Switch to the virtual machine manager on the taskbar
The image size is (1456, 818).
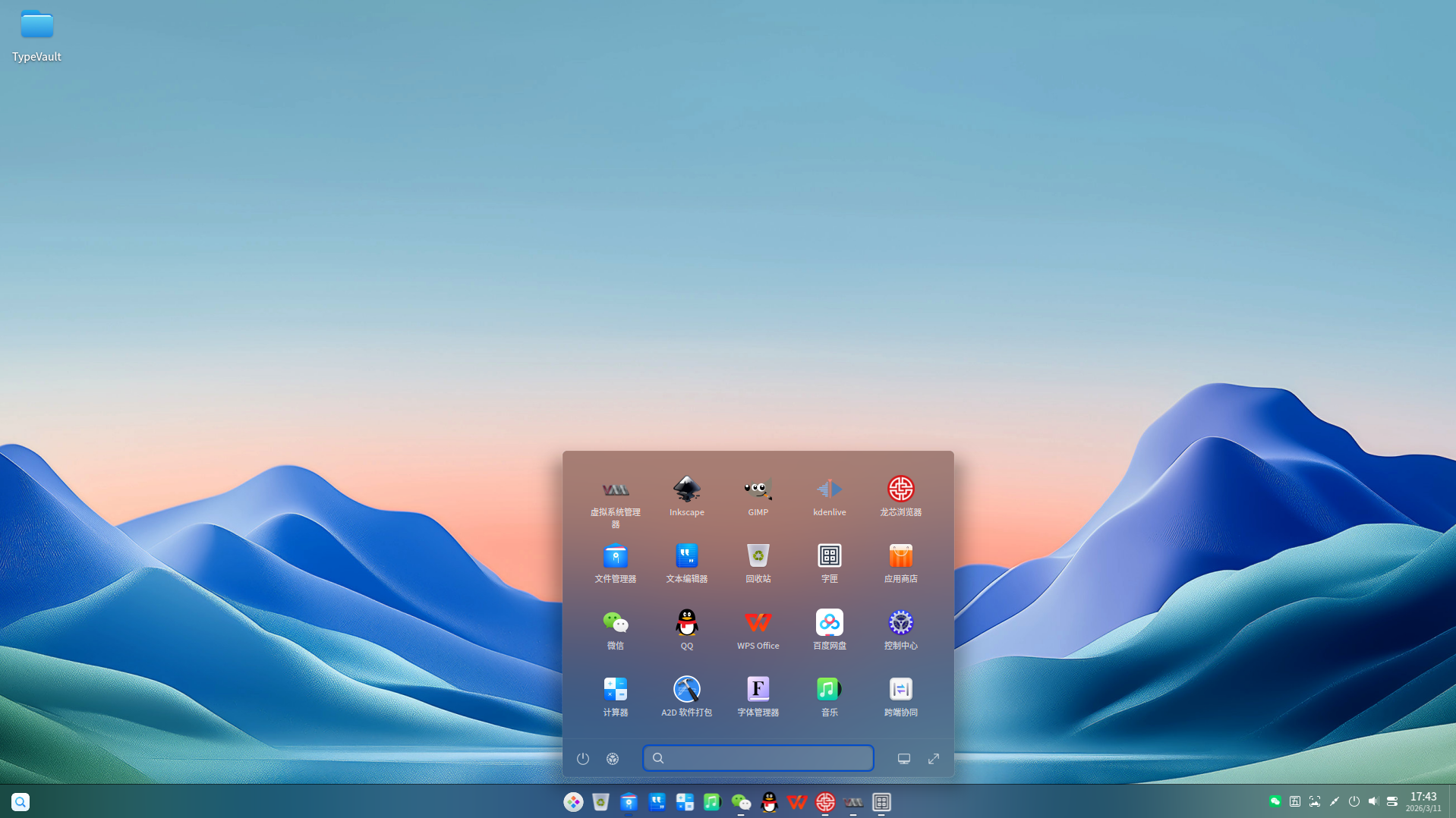[x=853, y=801]
